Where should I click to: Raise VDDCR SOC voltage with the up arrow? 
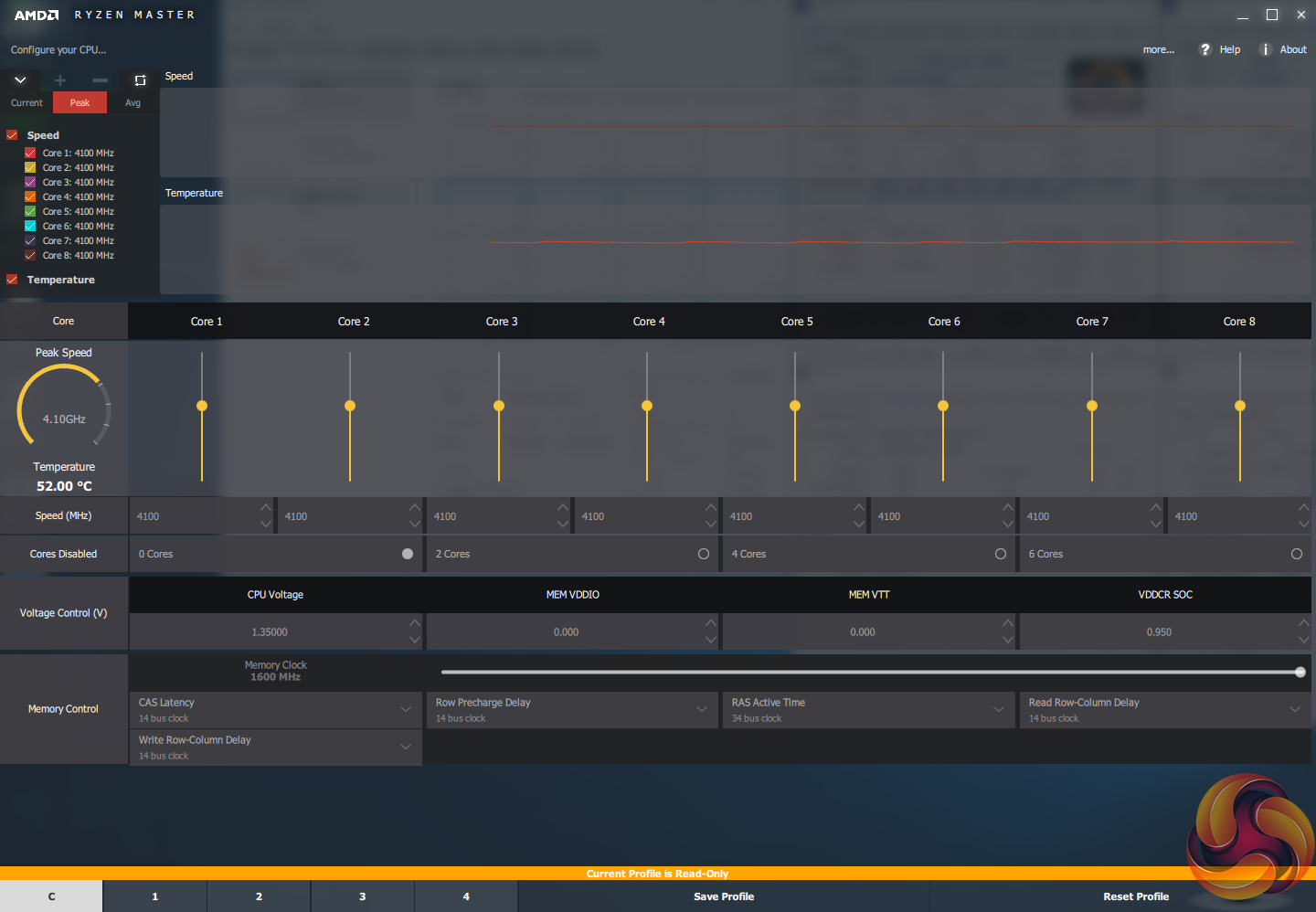click(x=1303, y=623)
